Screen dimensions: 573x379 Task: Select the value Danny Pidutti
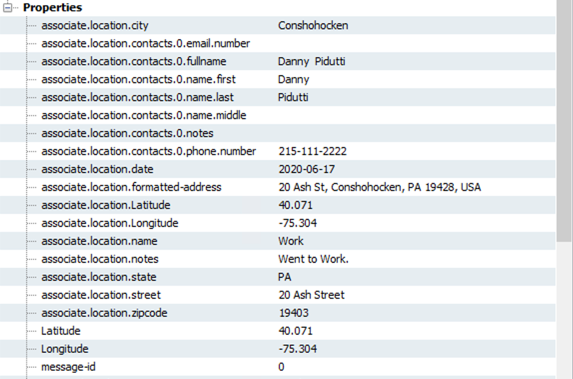point(311,61)
